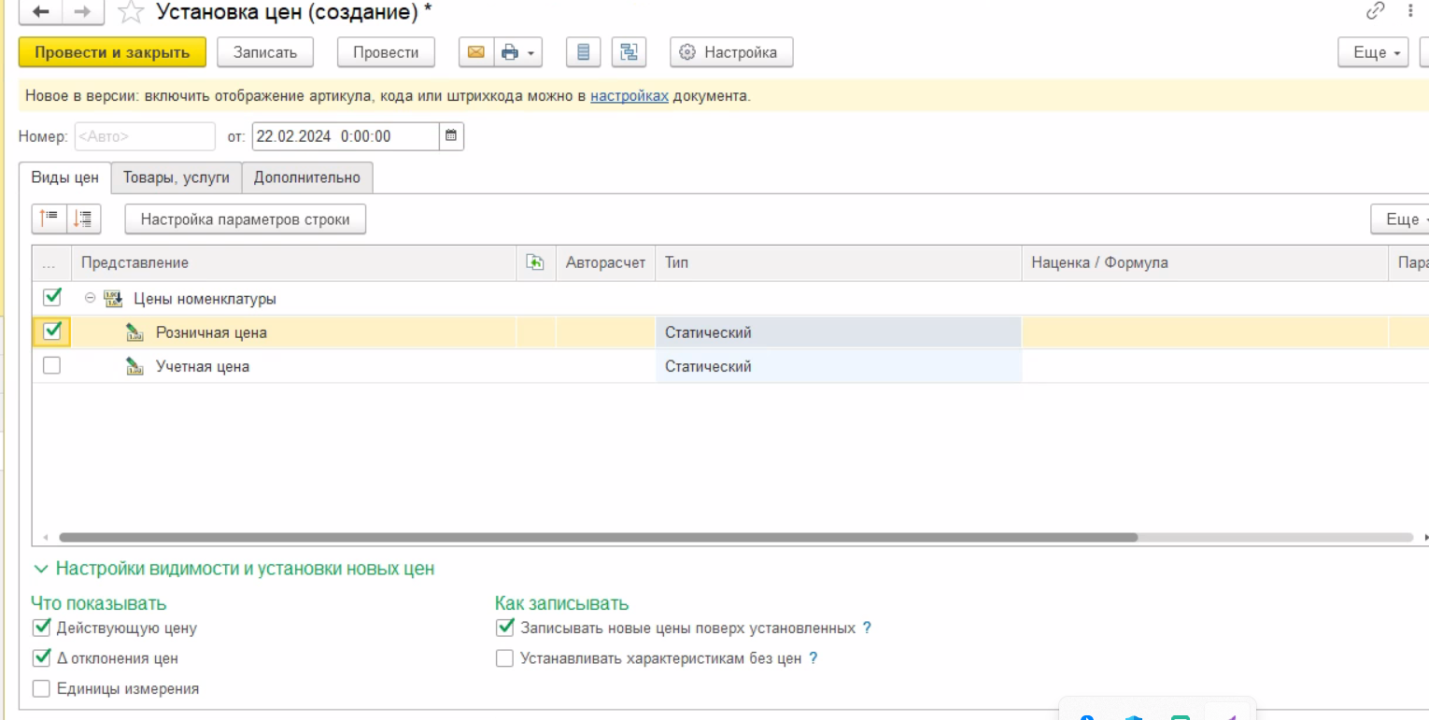Switch to the Товары, услуги tab
Viewport: 1429px width, 720px height.
tap(176, 177)
